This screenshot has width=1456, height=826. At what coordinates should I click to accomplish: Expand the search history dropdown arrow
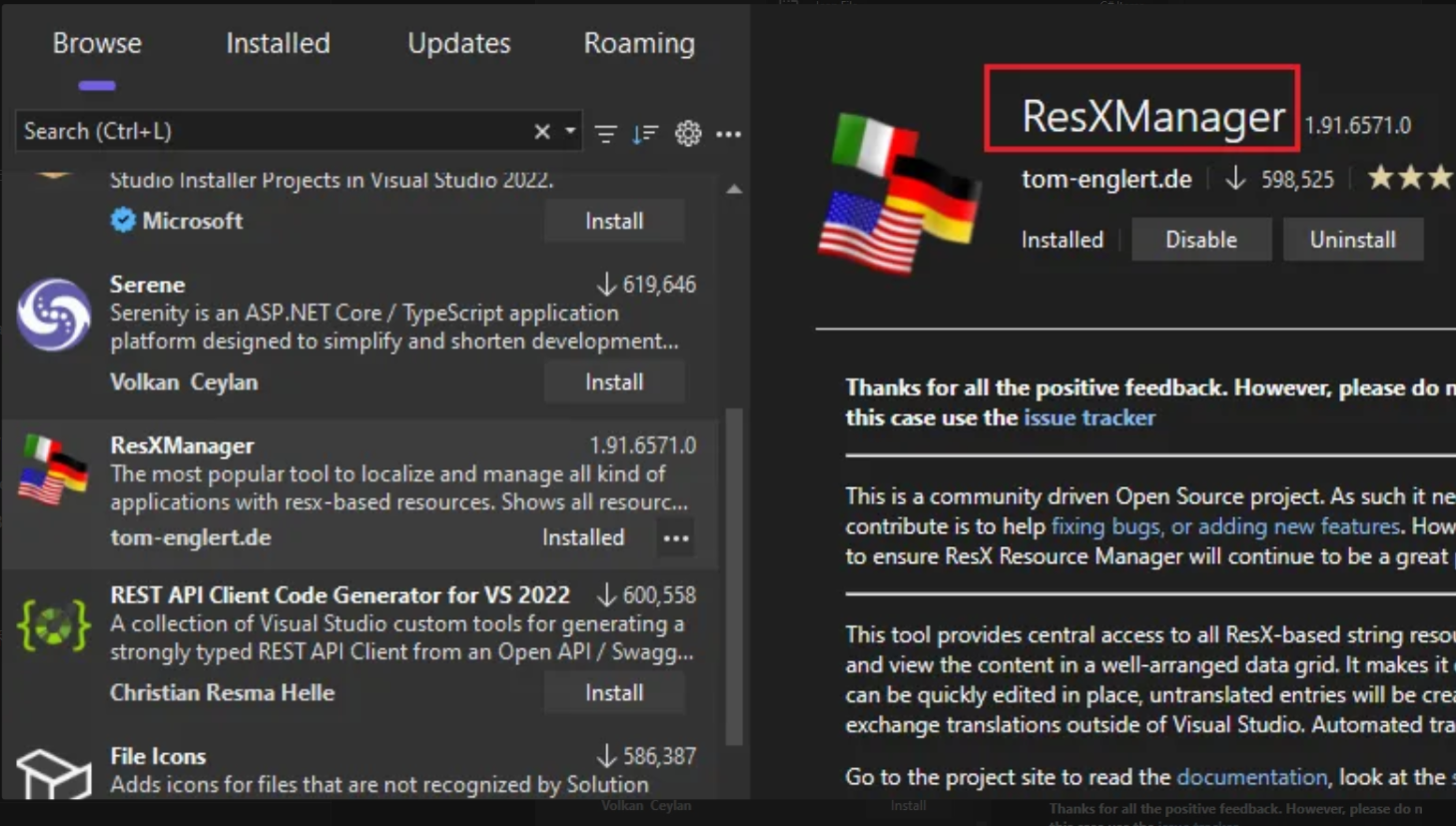tap(570, 131)
